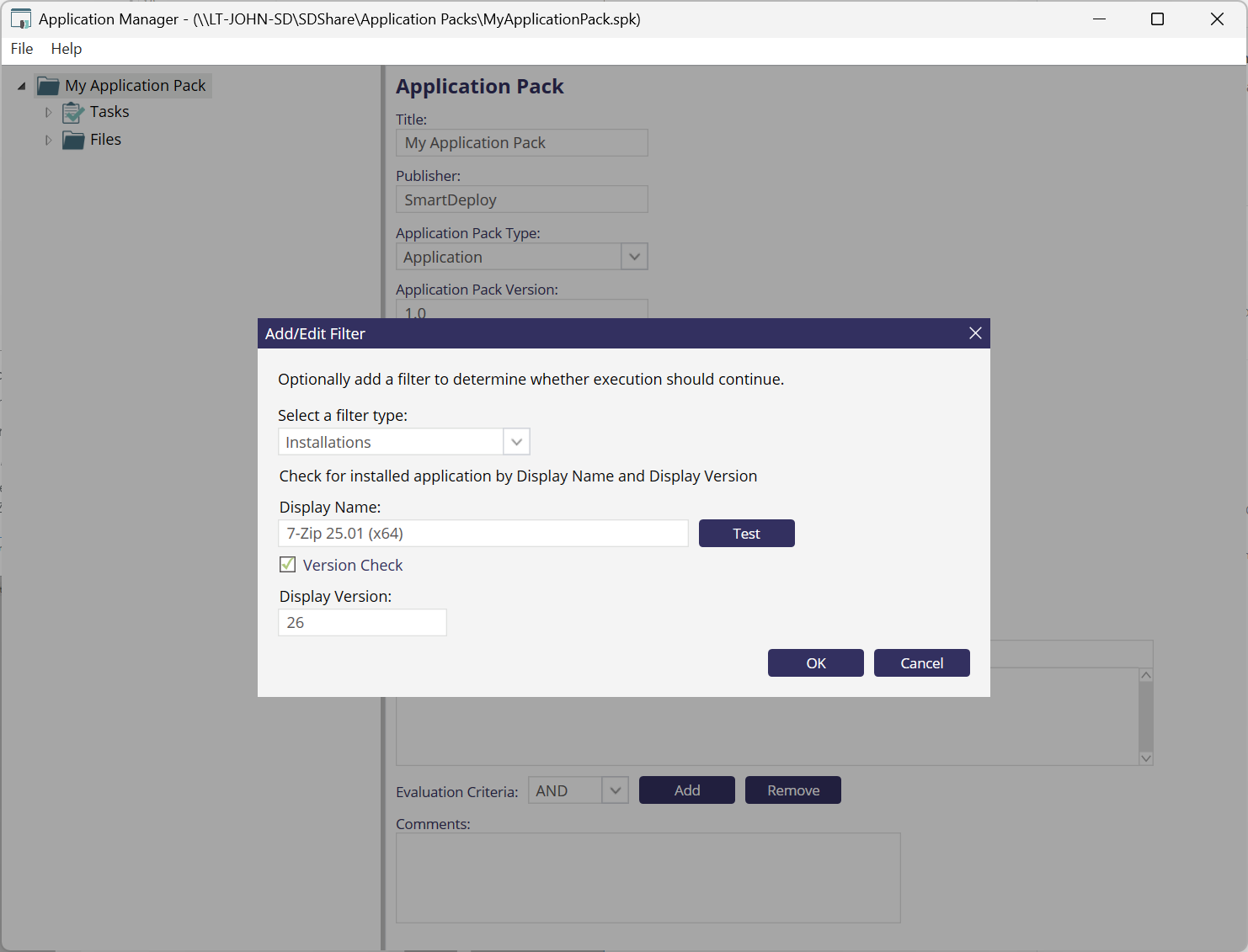
Task: Toggle the Version Check checkbox
Action: tap(288, 565)
